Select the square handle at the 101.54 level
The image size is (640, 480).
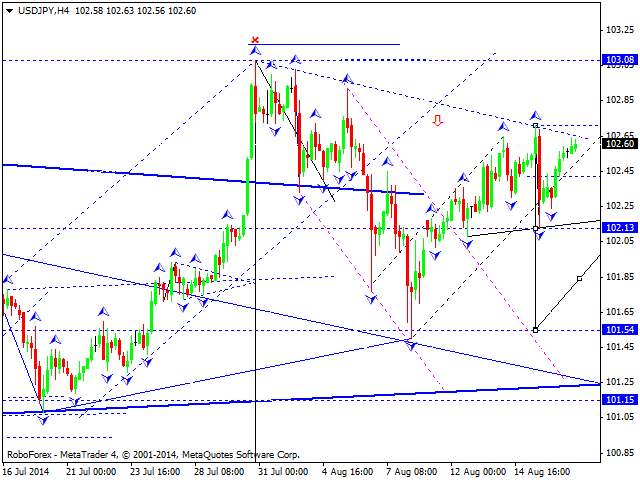(x=536, y=330)
